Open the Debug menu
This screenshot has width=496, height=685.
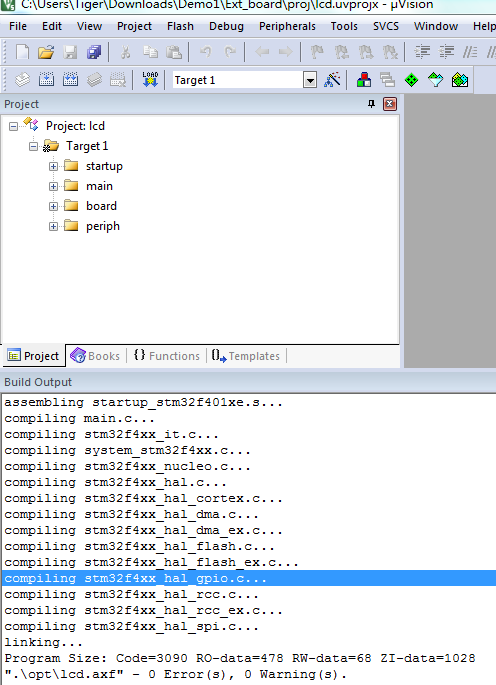[x=226, y=26]
